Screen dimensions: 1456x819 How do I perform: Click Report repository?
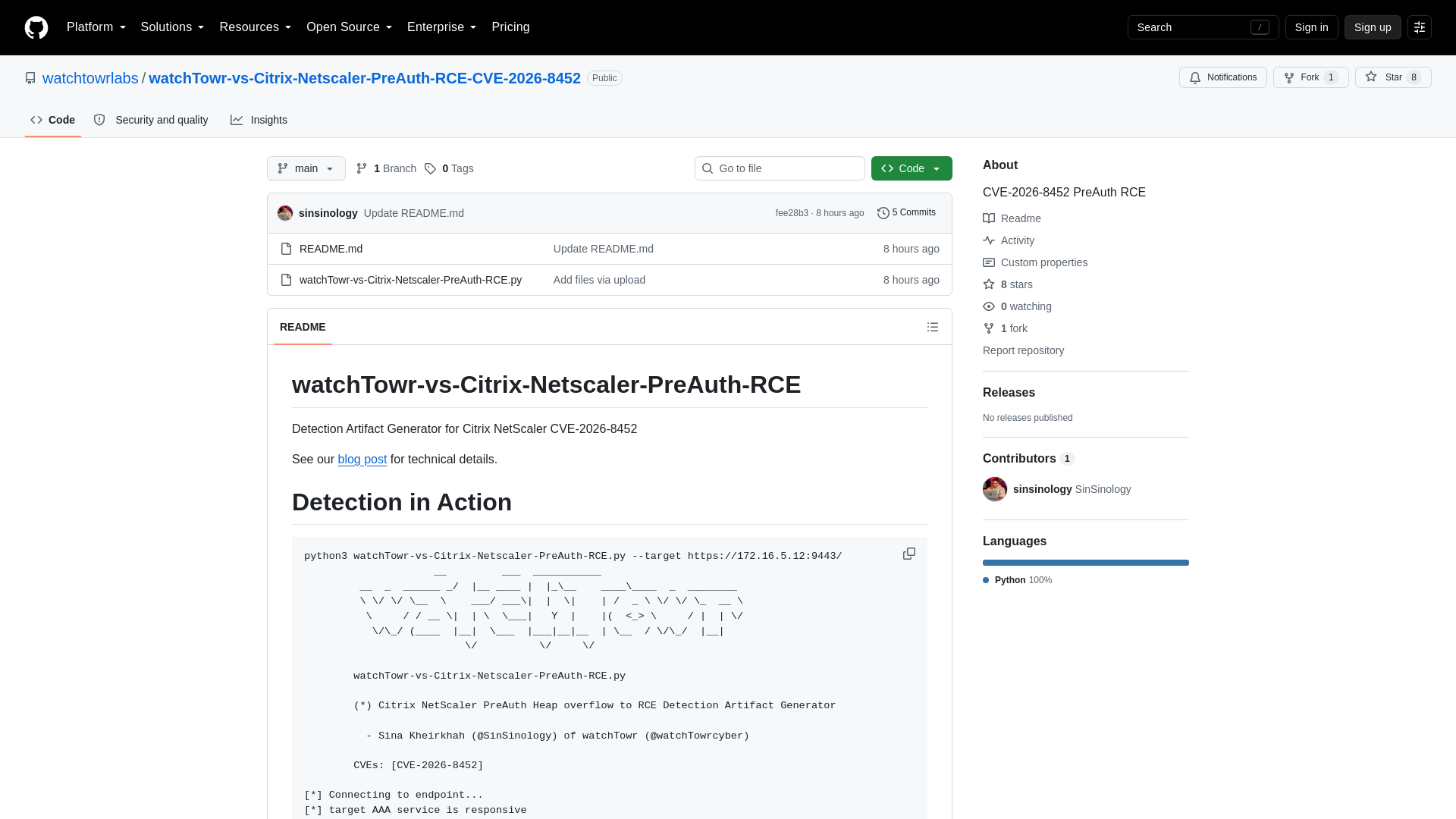(x=1023, y=350)
